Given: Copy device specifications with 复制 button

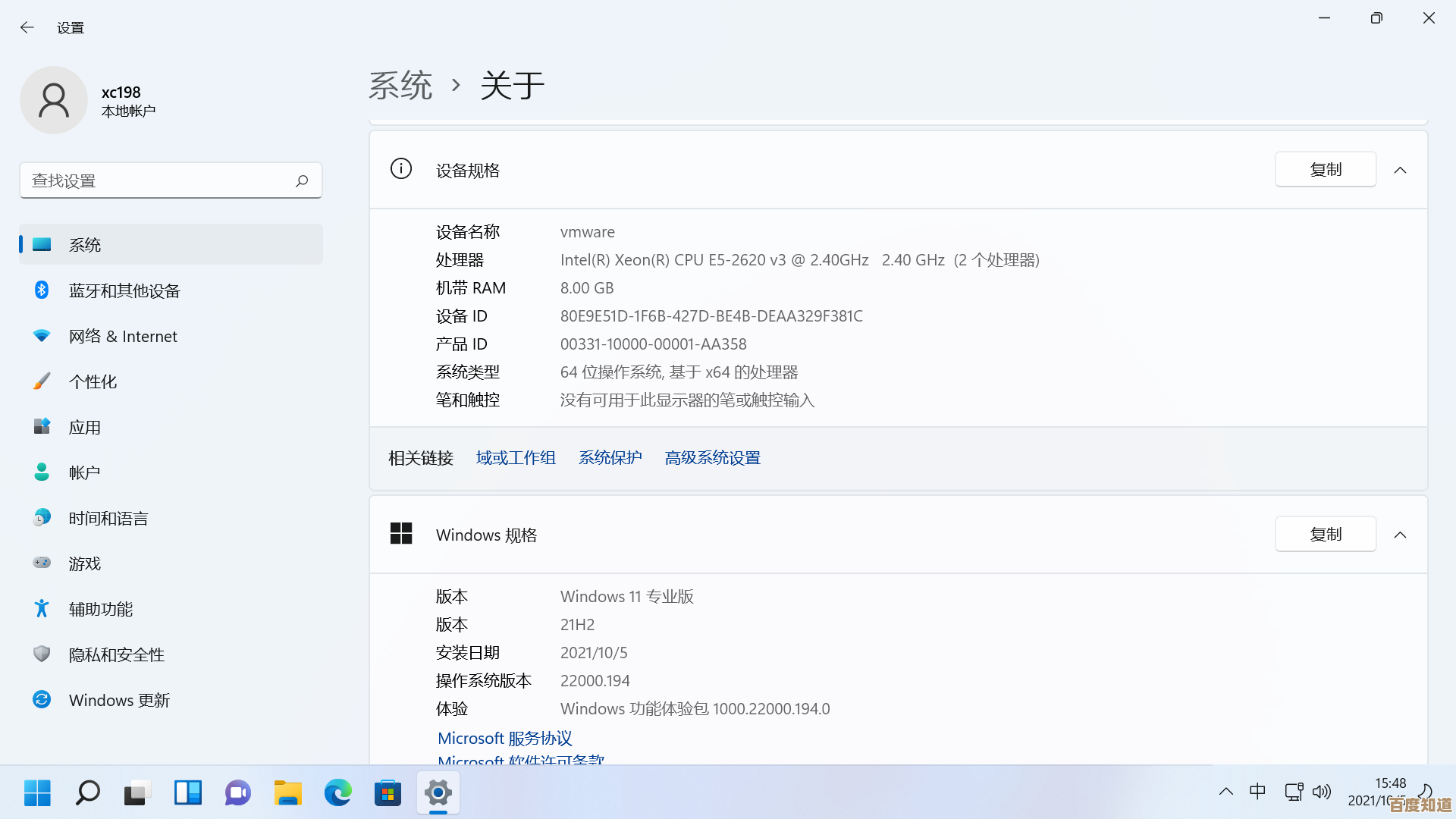Looking at the screenshot, I should point(1325,169).
